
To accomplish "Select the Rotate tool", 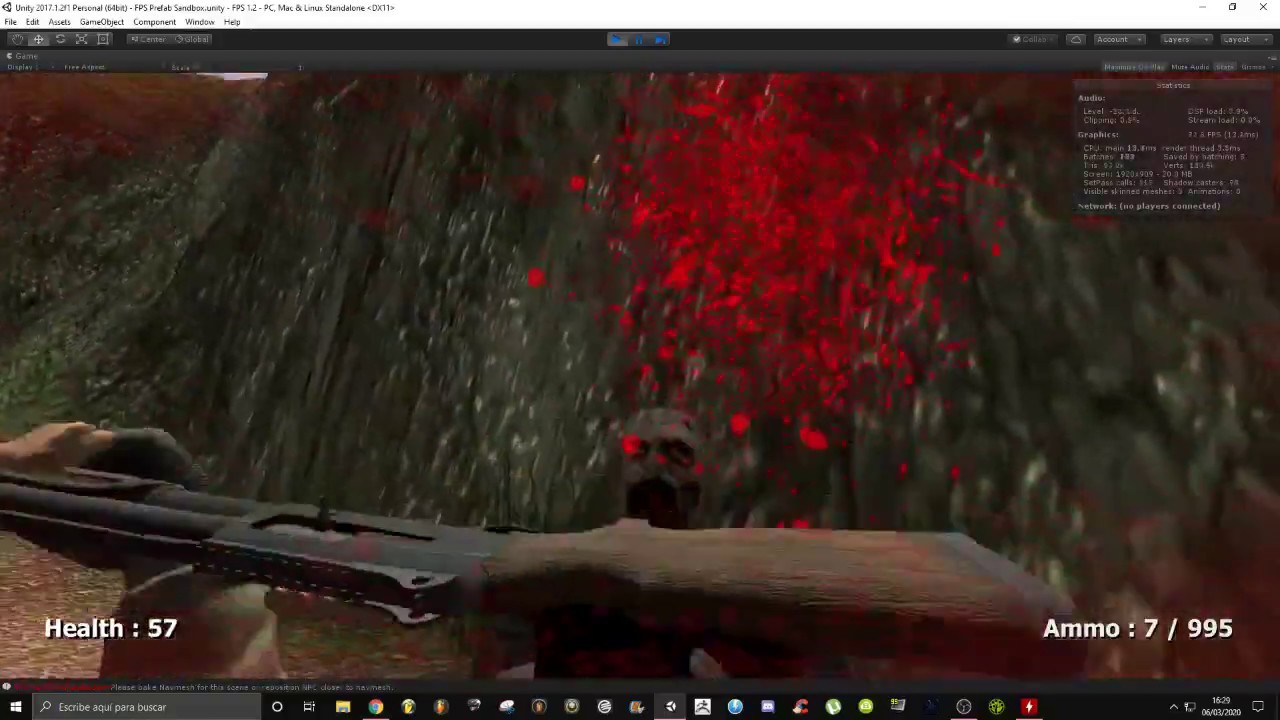I will (x=60, y=39).
